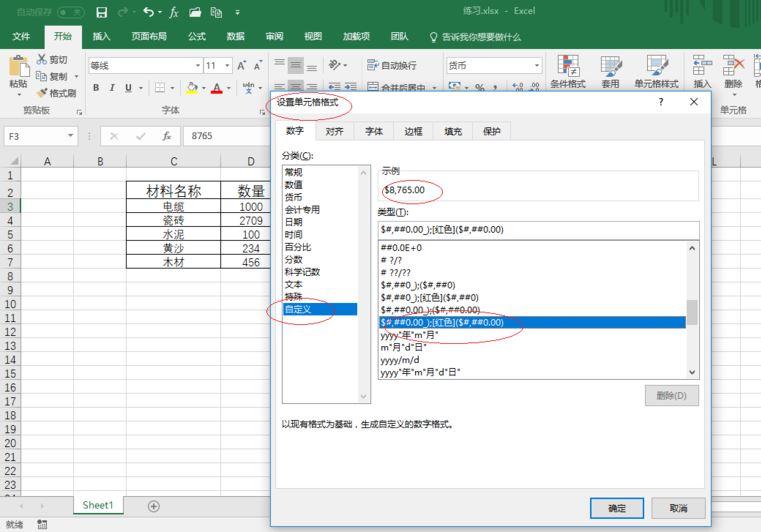The image size is (761, 532).
Task: Click the Italic I icon
Action: click(x=112, y=88)
